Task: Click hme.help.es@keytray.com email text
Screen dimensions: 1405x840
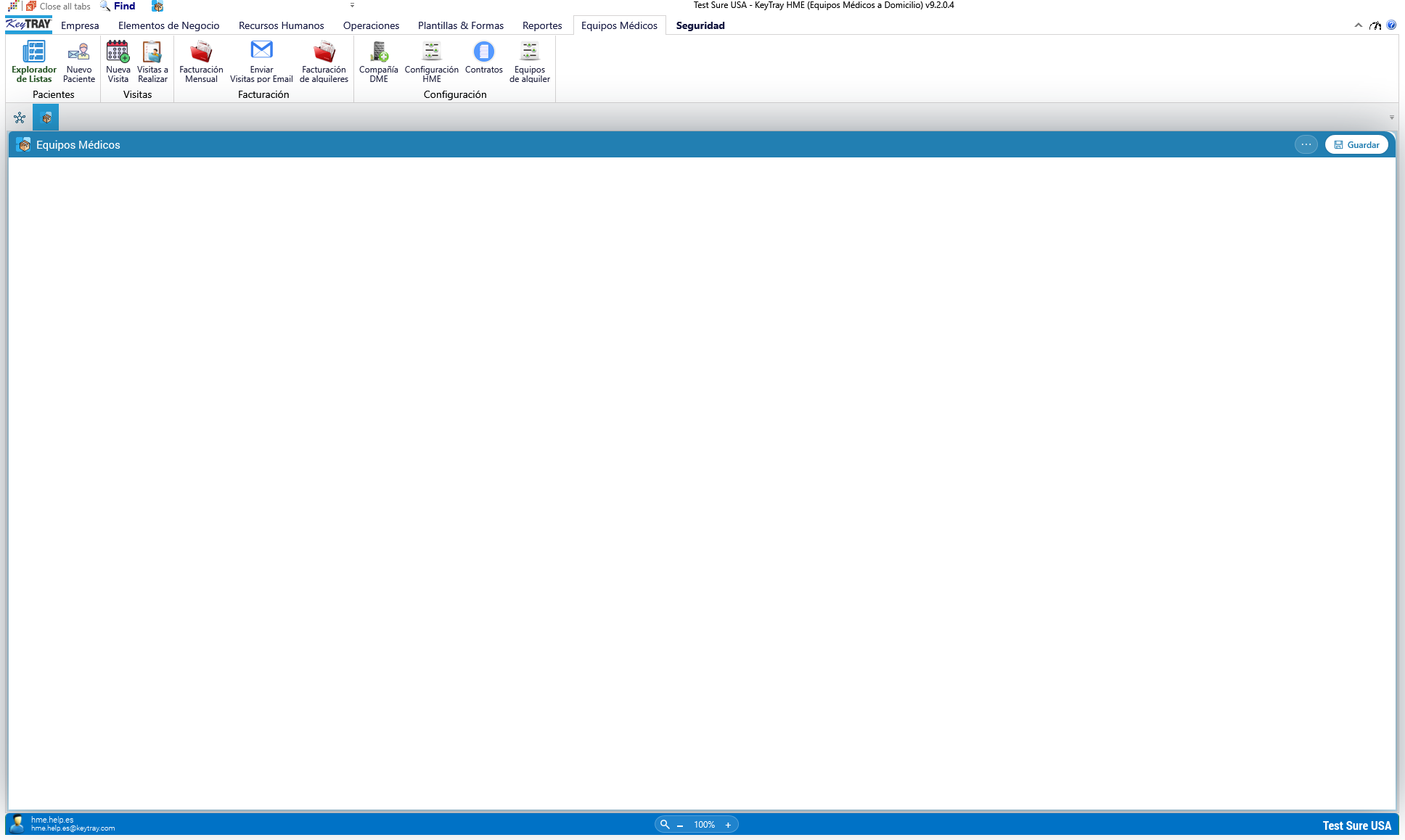Action: pyautogui.click(x=73, y=828)
